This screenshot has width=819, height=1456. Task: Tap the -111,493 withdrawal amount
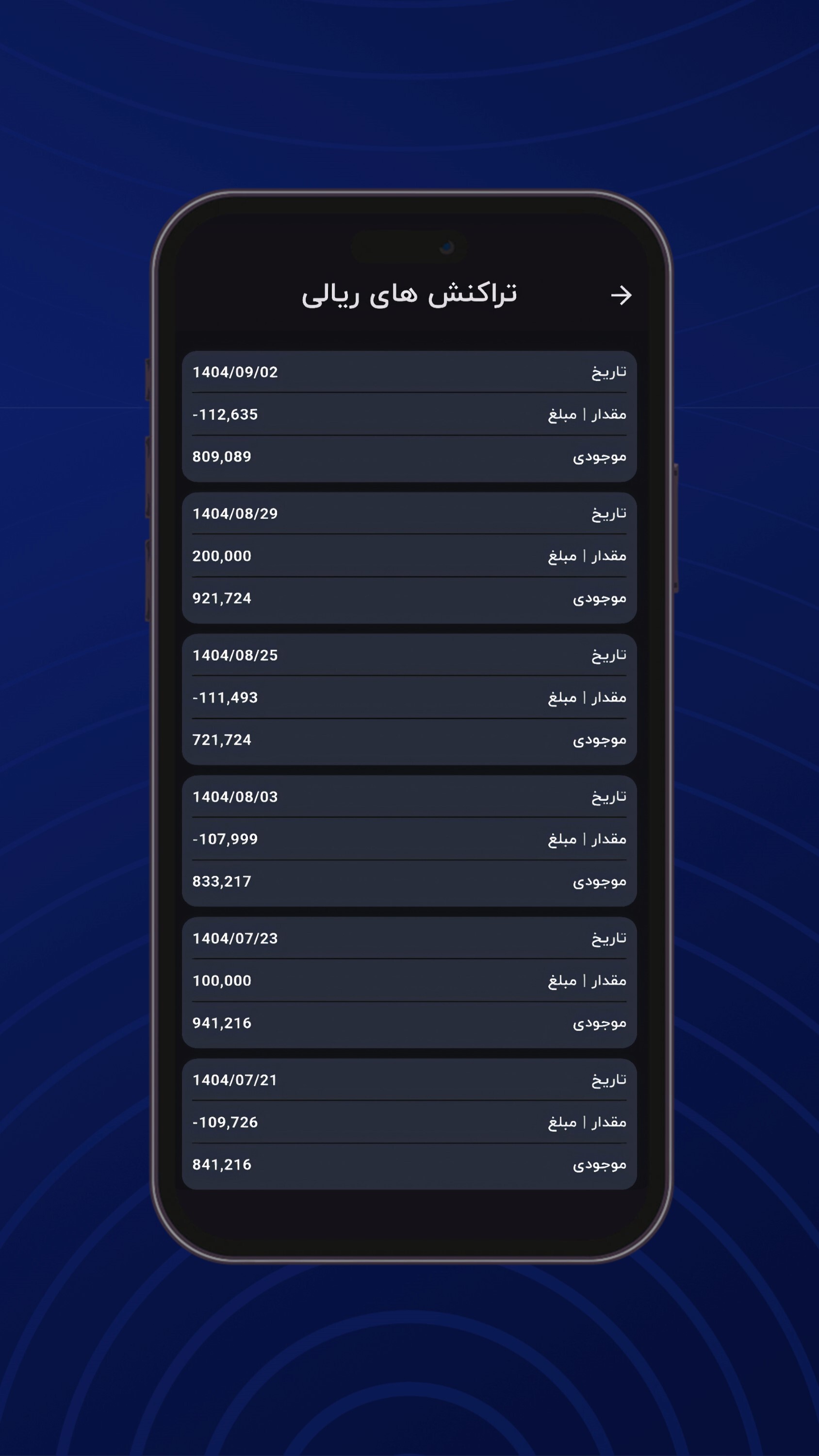click(x=226, y=697)
